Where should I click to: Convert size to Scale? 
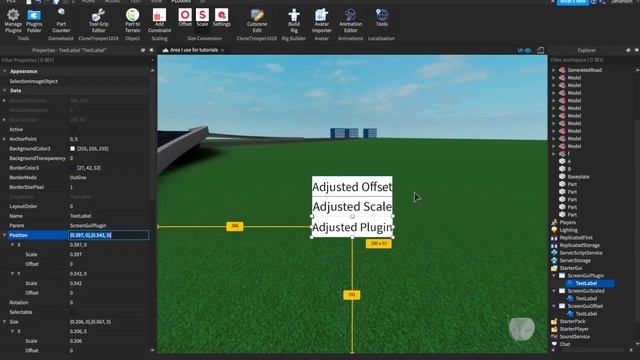202,18
